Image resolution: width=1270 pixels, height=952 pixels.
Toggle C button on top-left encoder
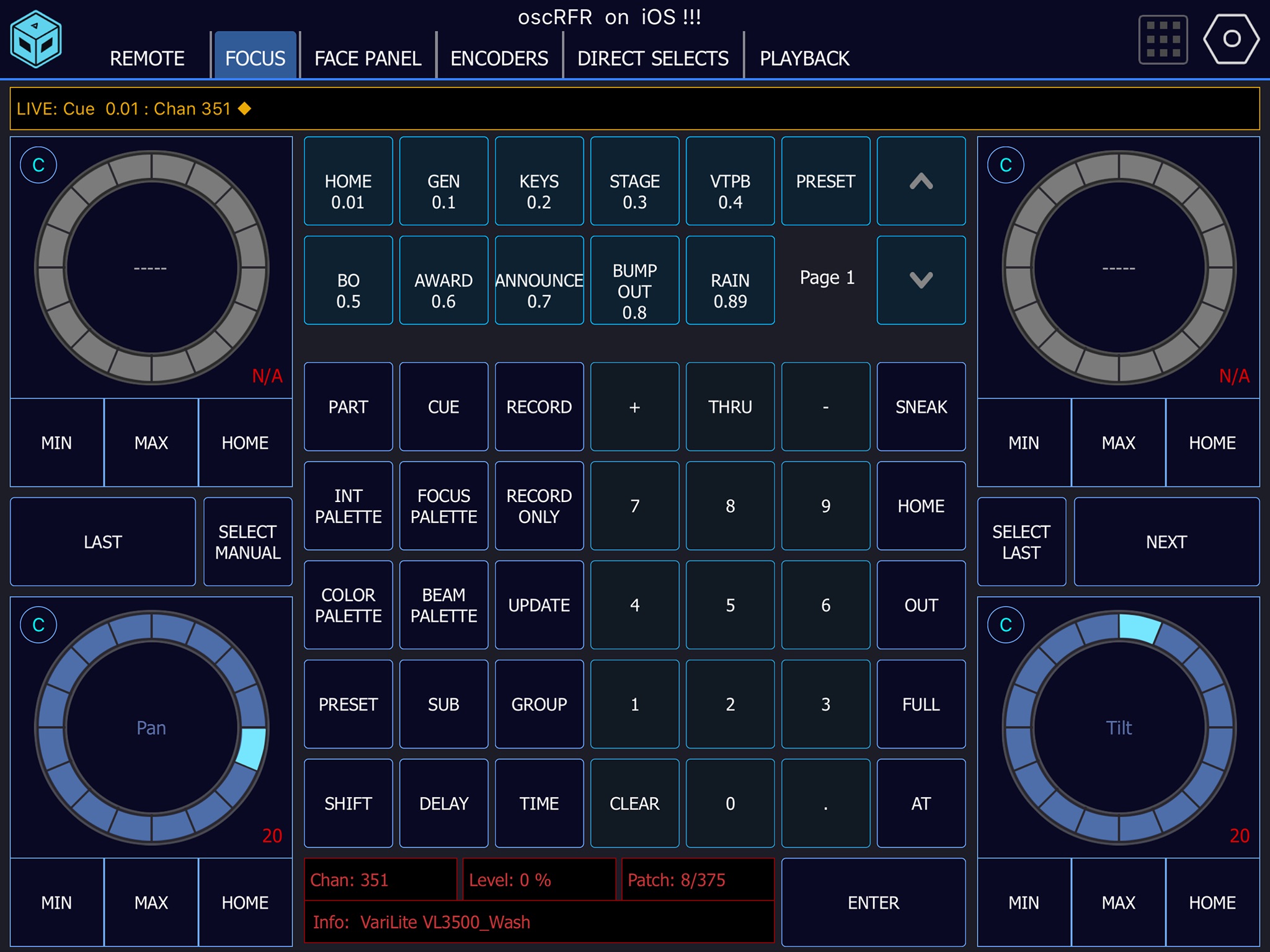38,165
